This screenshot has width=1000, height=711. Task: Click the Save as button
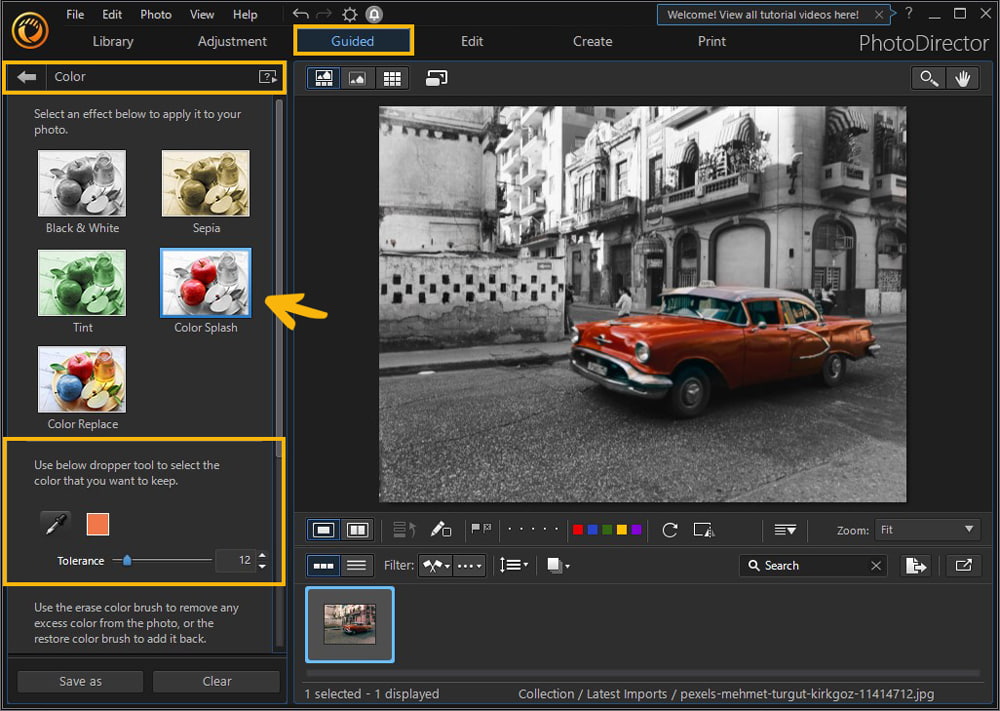(79, 681)
